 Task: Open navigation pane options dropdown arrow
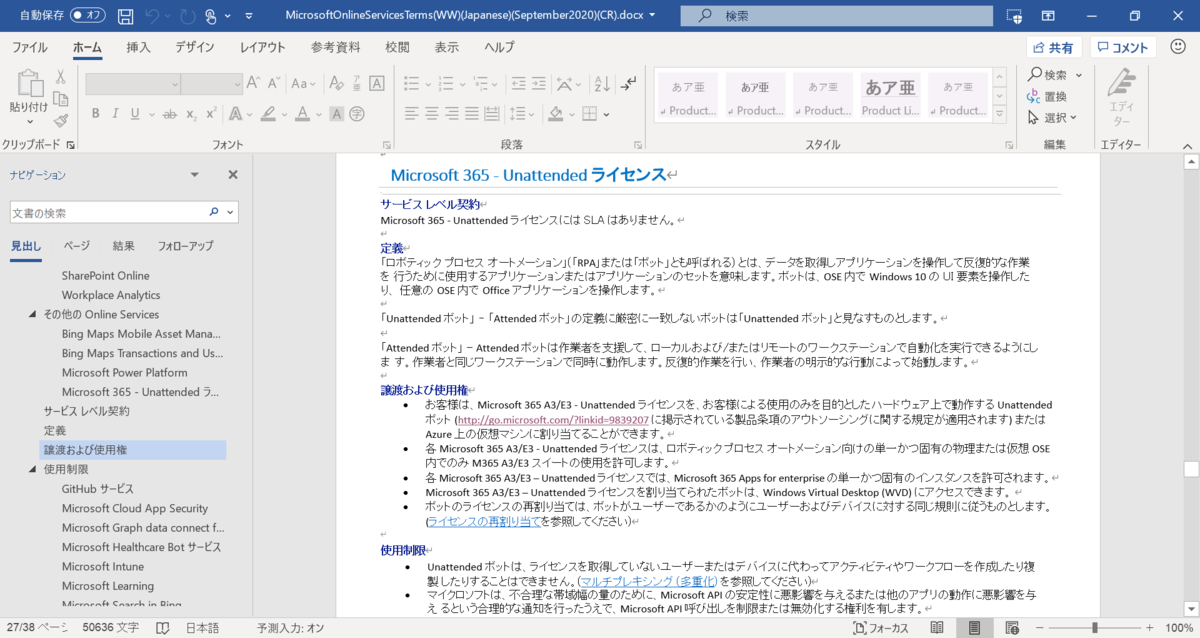pos(196,175)
